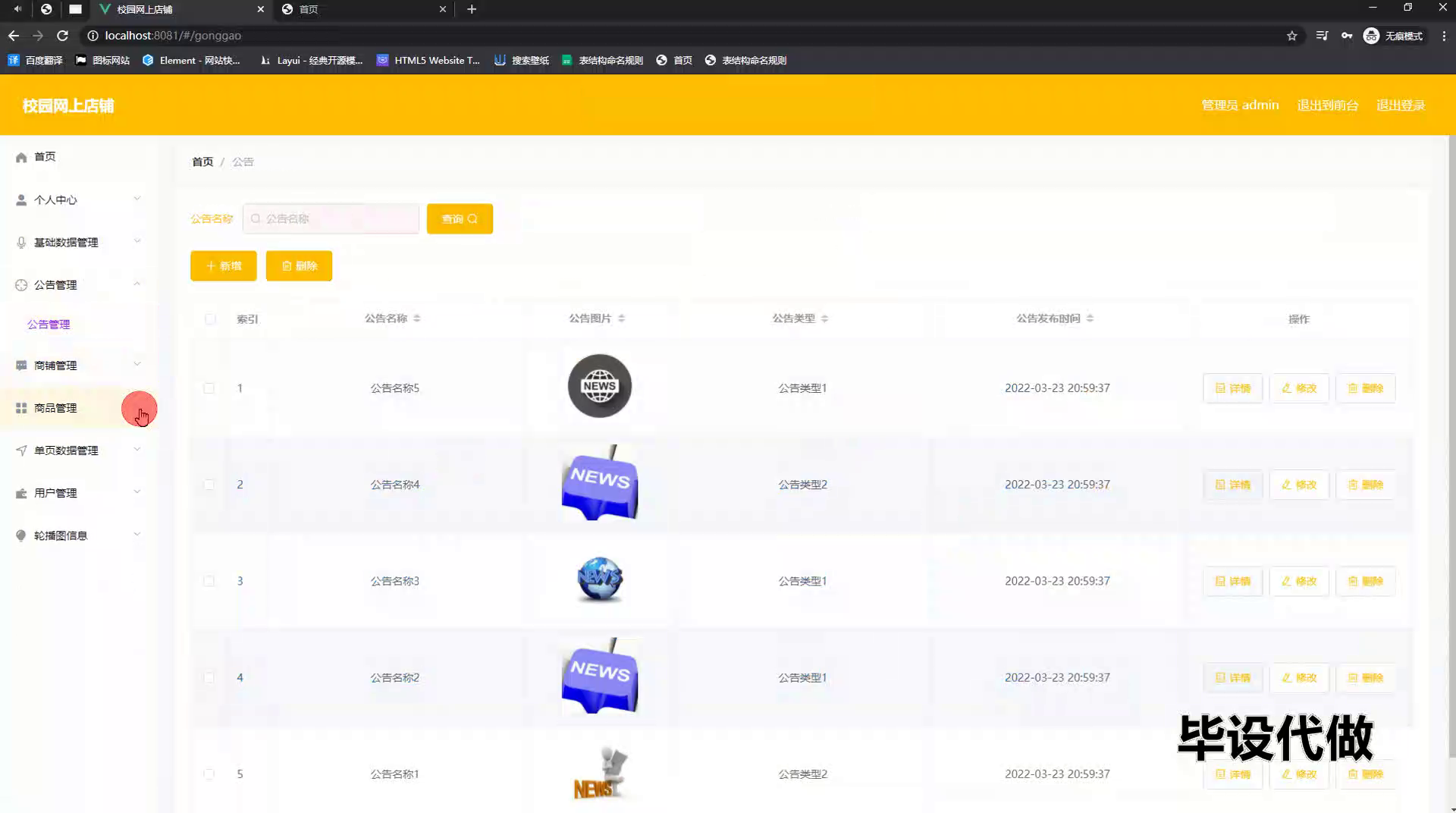Viewport: 1456px width, 813px height.
Task: Expand the 用户管理 menu
Action: point(79,492)
